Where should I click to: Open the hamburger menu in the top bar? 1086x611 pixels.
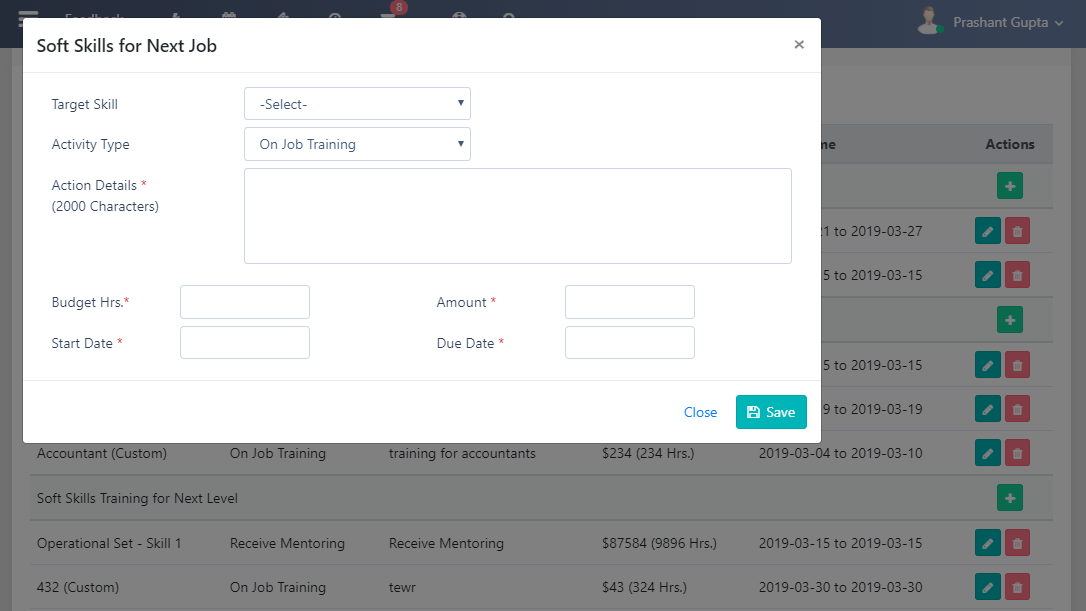(x=28, y=20)
